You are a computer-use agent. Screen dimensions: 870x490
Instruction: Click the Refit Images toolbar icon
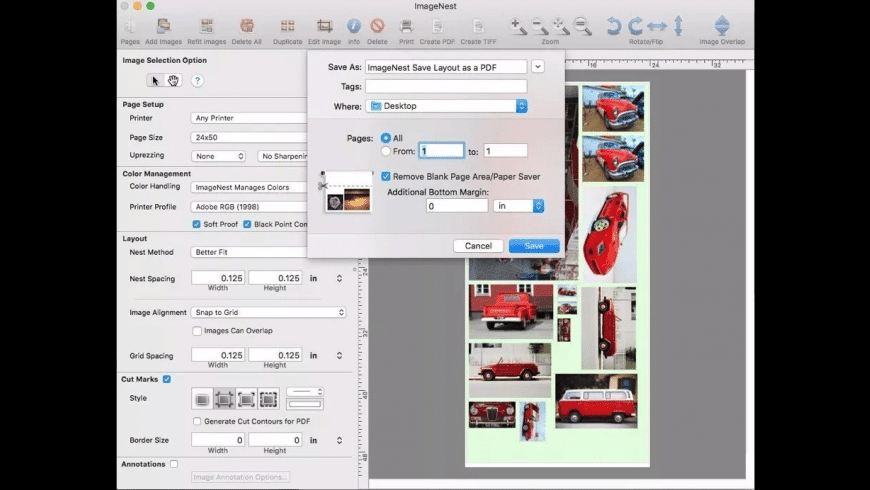pyautogui.click(x=206, y=26)
